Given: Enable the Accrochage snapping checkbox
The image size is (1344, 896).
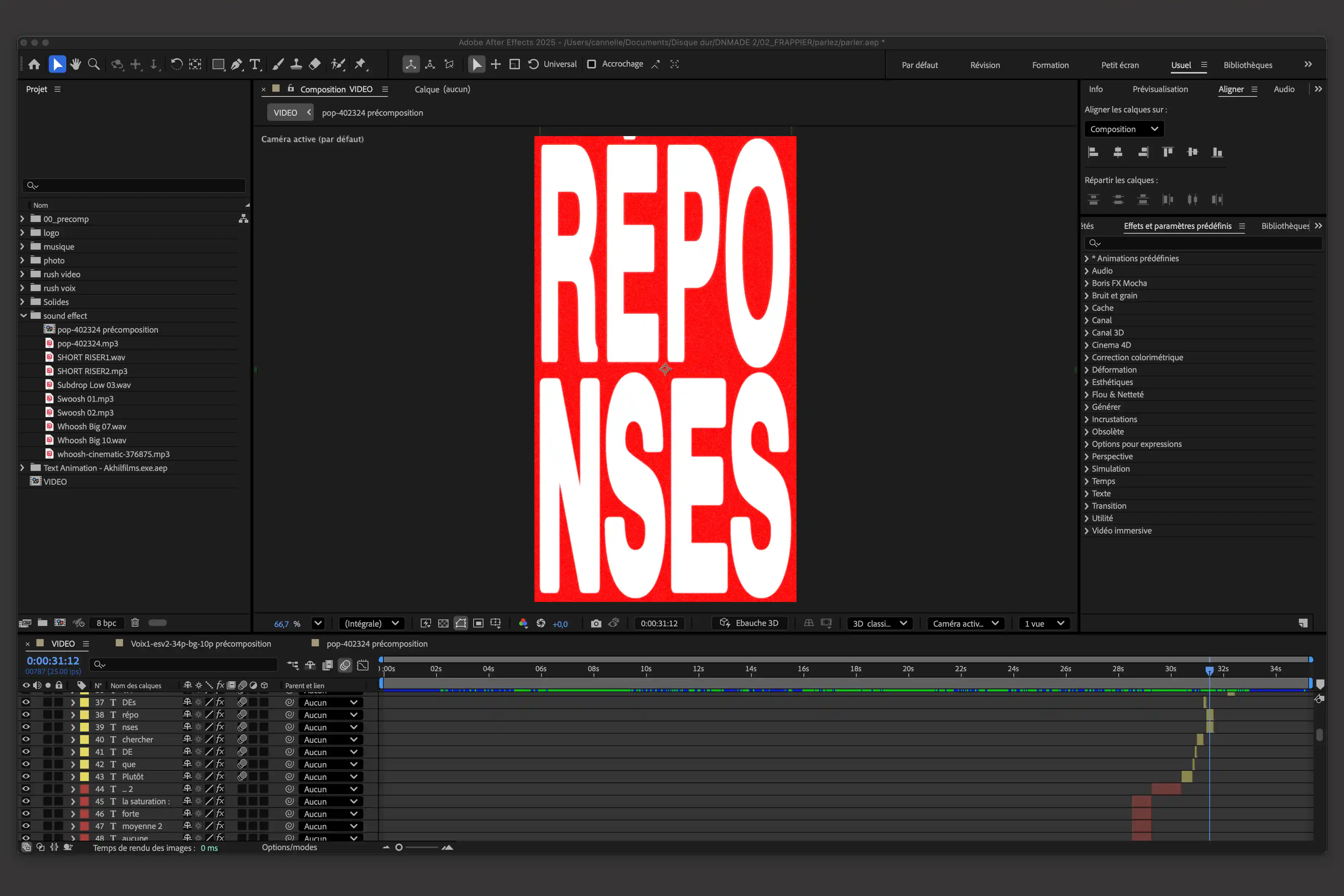Looking at the screenshot, I should (x=592, y=64).
